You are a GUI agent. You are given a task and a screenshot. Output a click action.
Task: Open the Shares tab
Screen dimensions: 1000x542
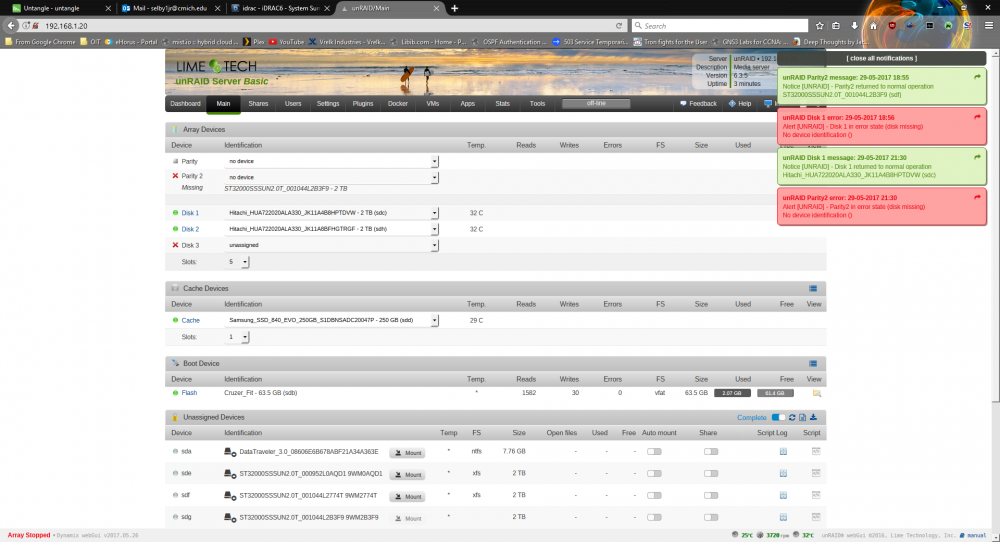click(258, 103)
